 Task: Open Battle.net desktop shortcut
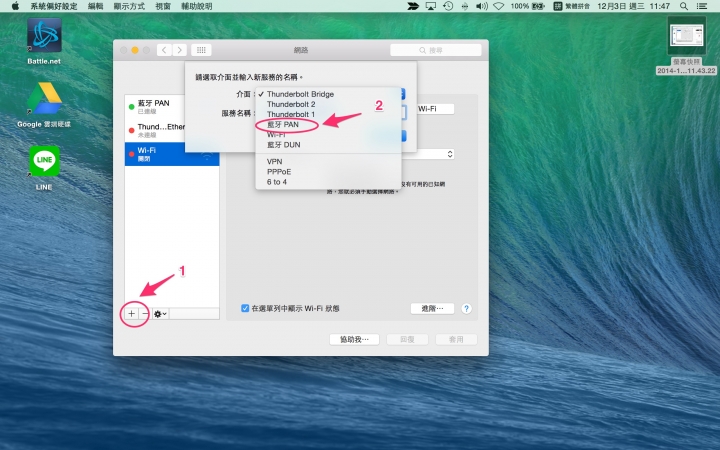point(44,41)
